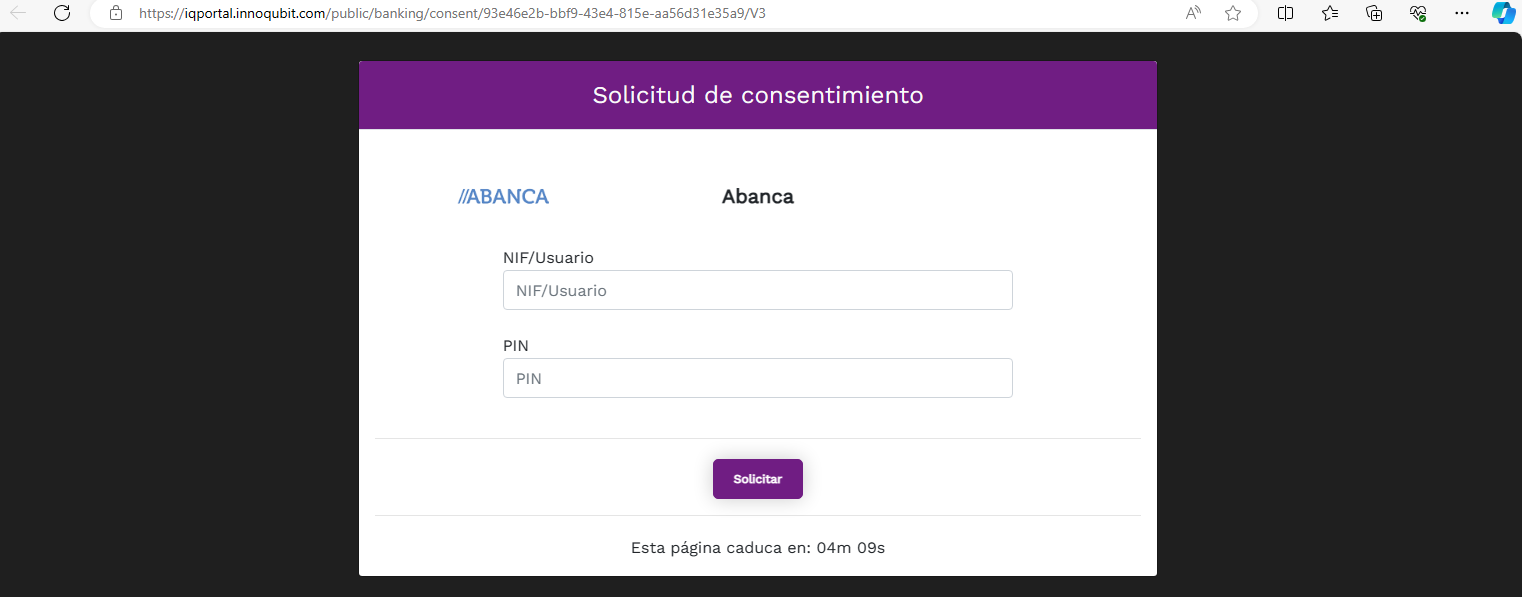This screenshot has height=597, width=1522.
Task: Select the Abanca bank name heading
Action: click(x=757, y=196)
